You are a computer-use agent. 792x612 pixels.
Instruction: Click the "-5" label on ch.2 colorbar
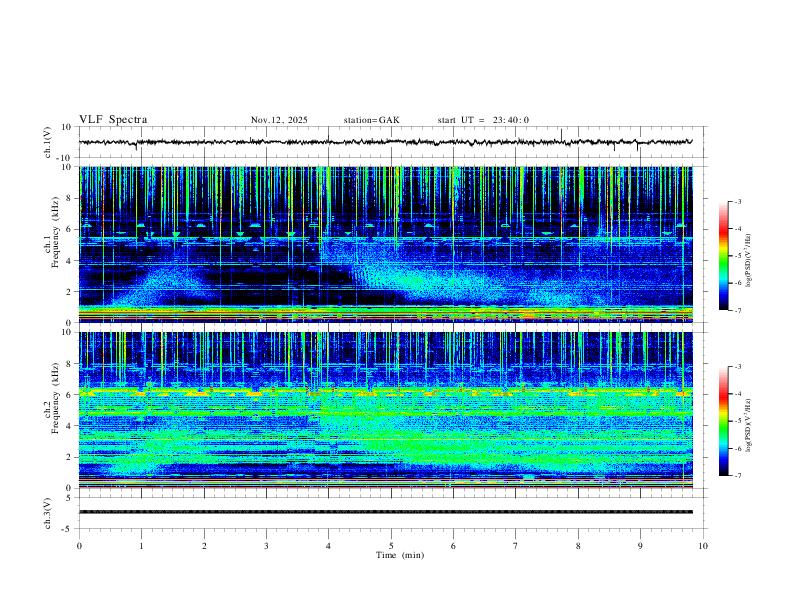(x=737, y=421)
